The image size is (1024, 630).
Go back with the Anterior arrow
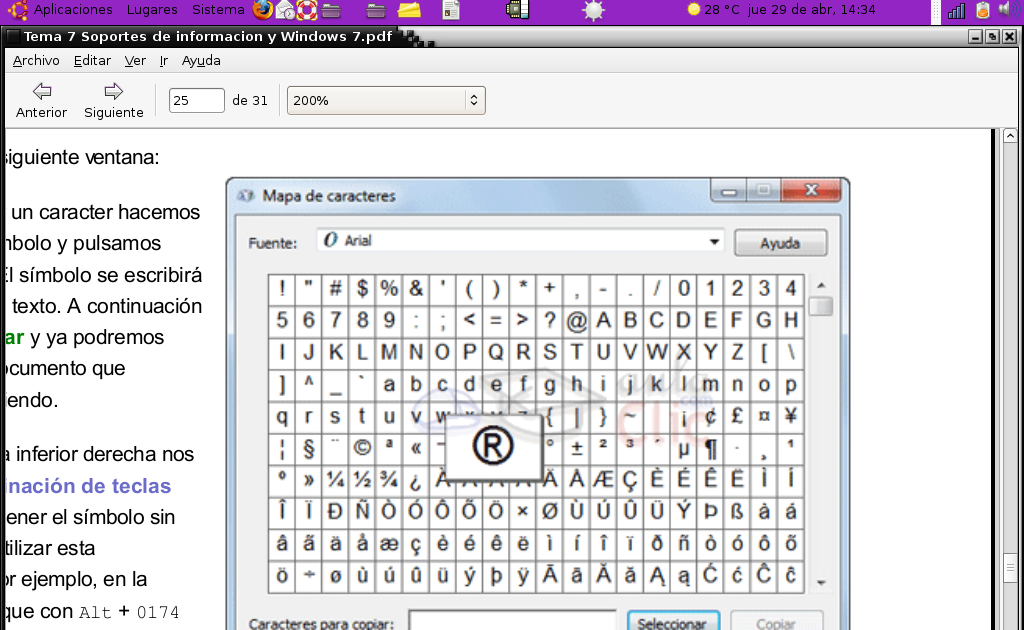[41, 99]
